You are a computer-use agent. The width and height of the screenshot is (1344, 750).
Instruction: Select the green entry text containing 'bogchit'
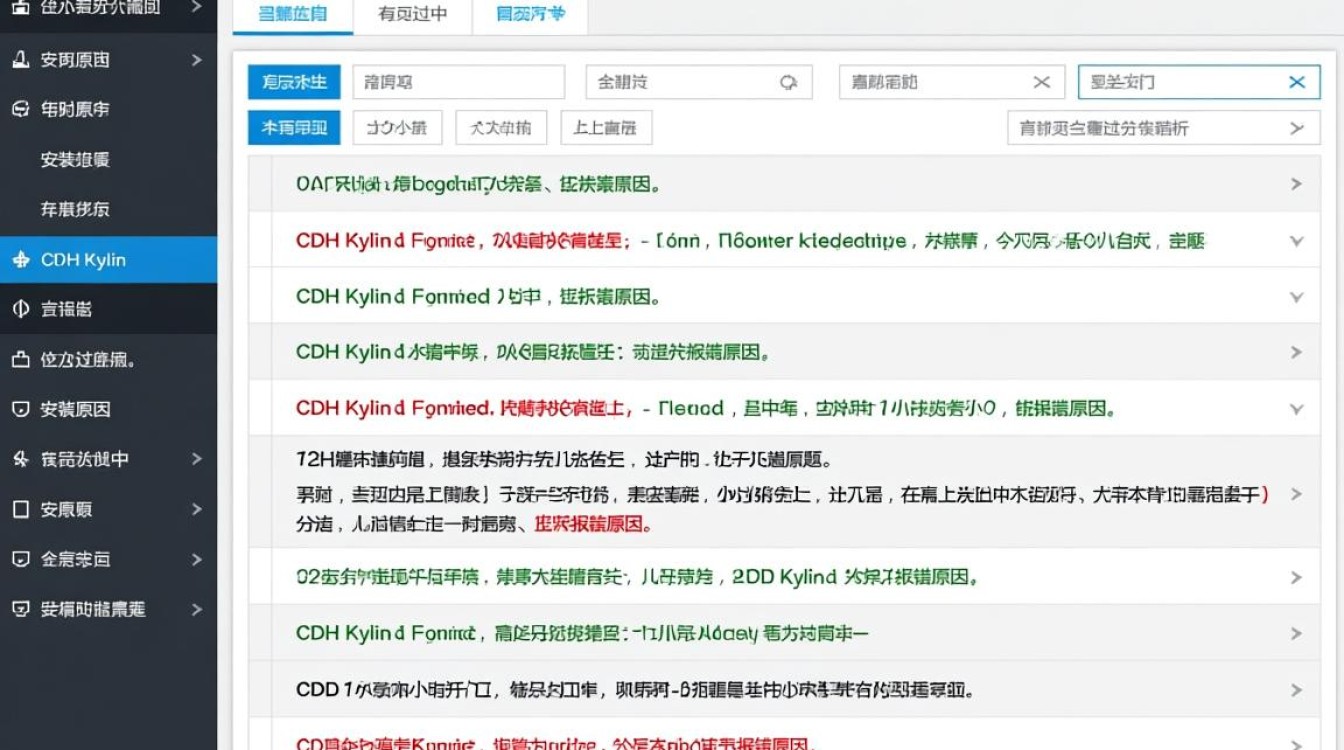pyautogui.click(x=478, y=184)
